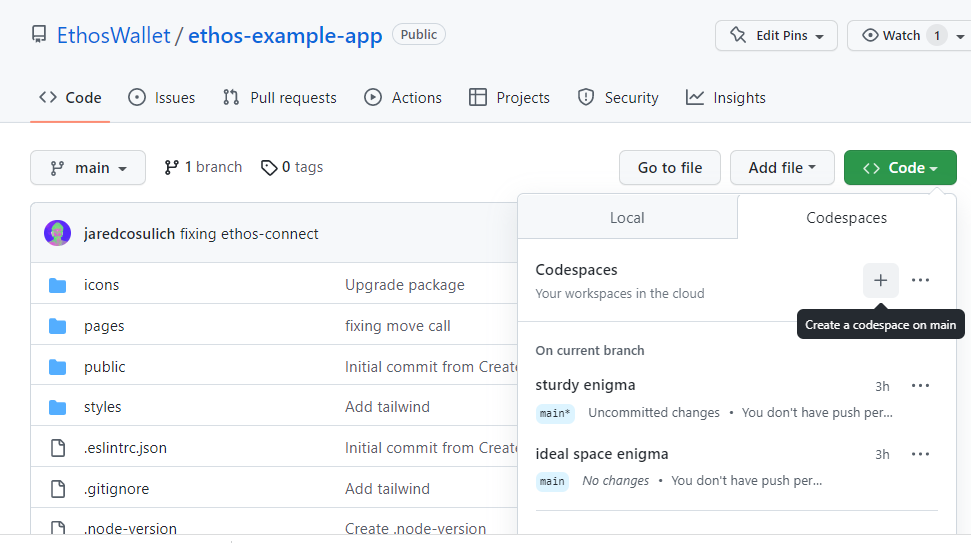Switch to the Security tab
This screenshot has width=971, height=543.
[618, 98]
